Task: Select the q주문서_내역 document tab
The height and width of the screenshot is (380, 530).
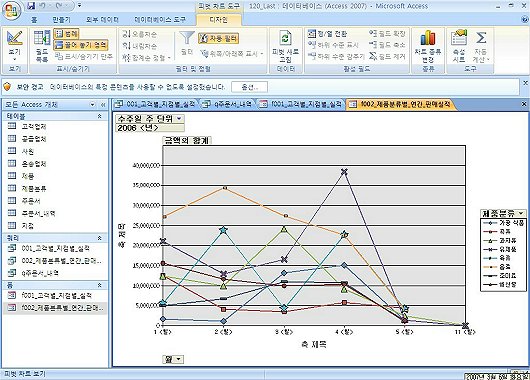Action: pos(227,104)
